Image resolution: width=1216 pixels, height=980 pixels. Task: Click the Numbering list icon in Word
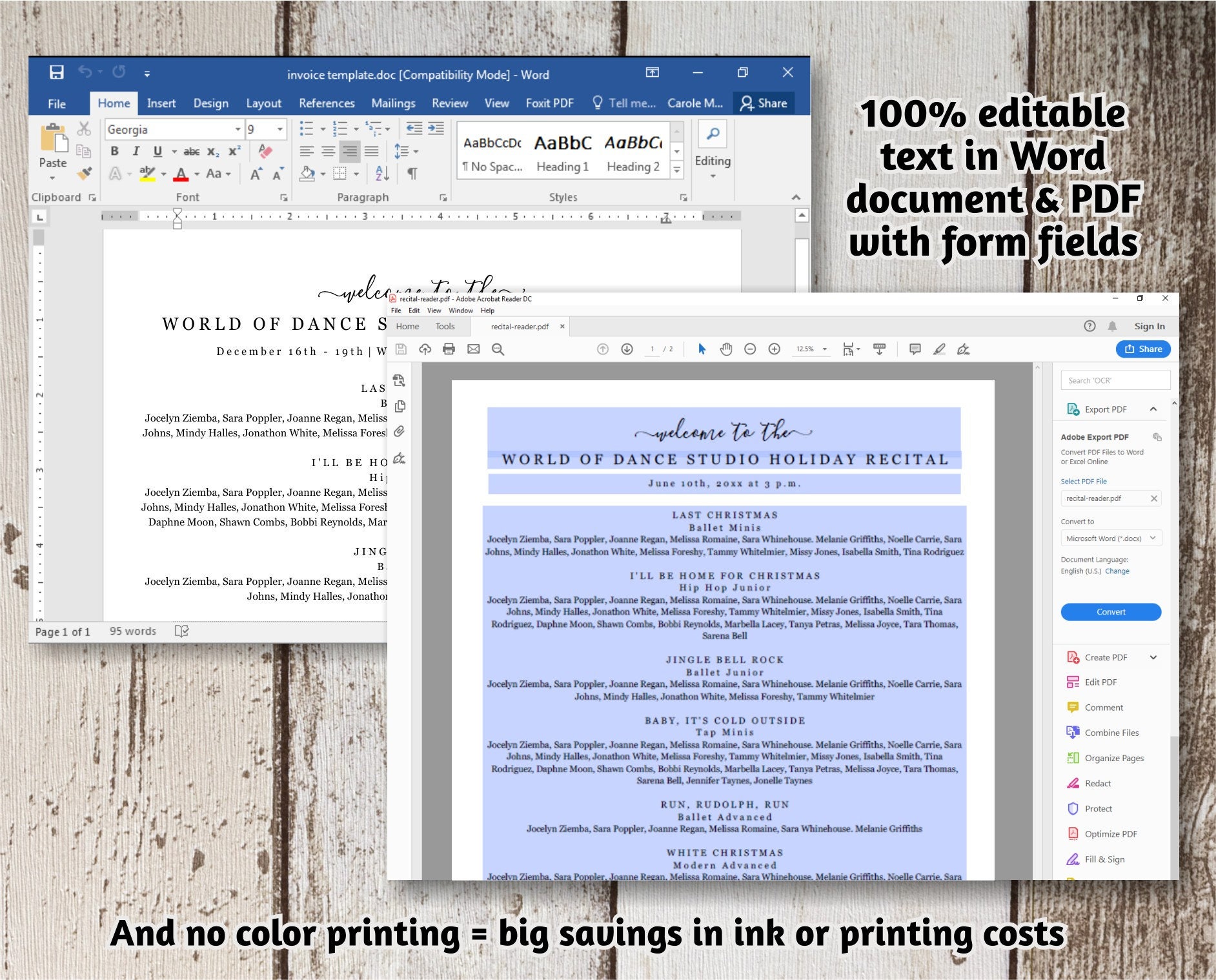tap(340, 128)
